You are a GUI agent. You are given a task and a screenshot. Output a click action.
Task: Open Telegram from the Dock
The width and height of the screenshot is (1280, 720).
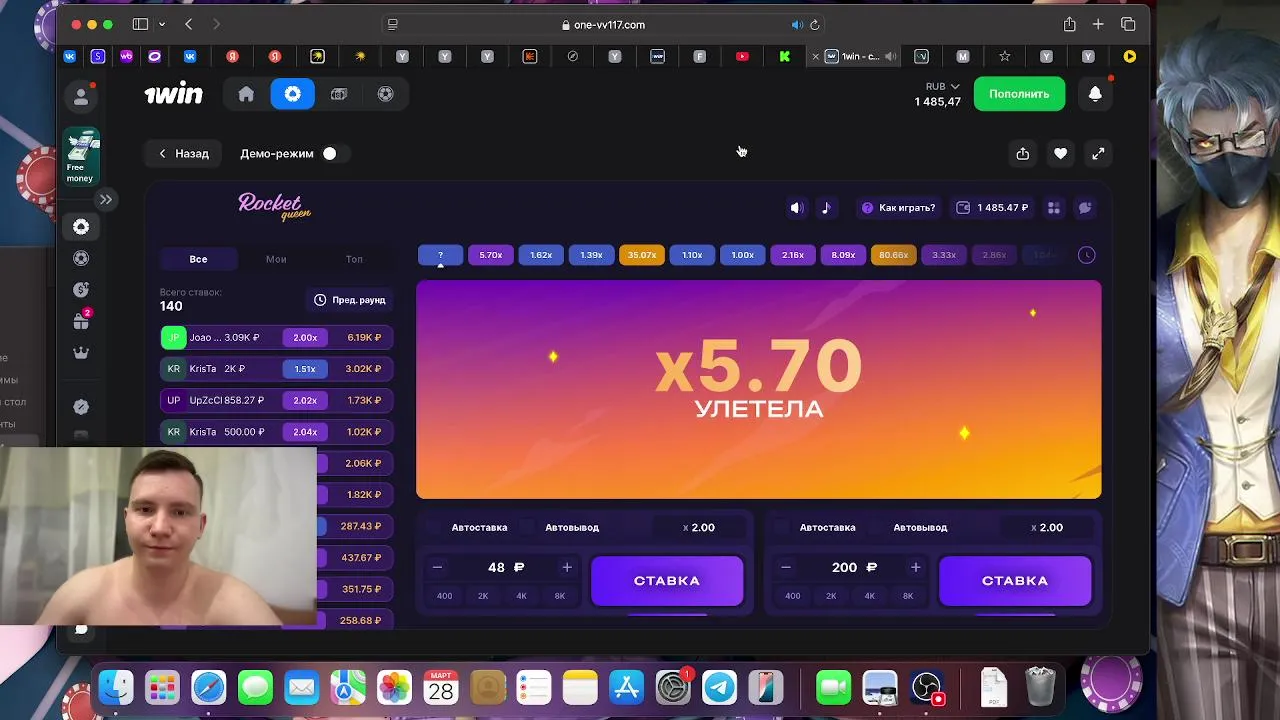719,688
